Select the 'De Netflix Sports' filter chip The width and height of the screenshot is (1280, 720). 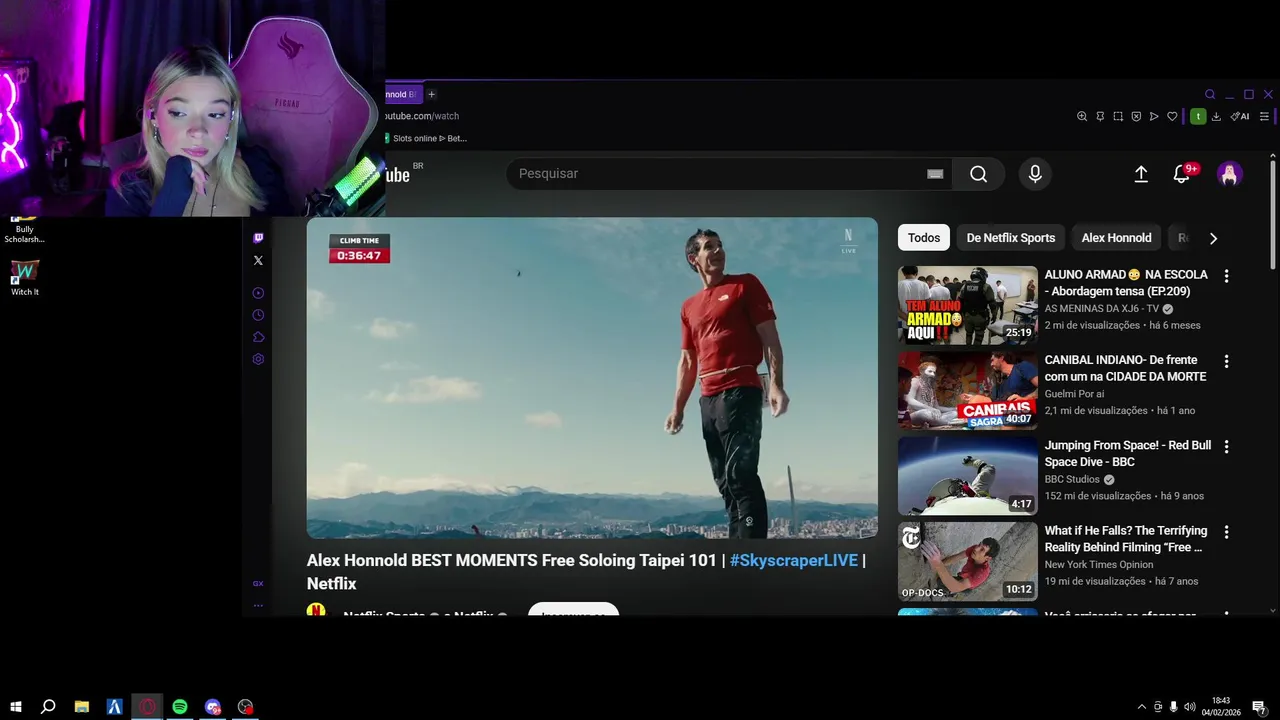coord(1010,238)
